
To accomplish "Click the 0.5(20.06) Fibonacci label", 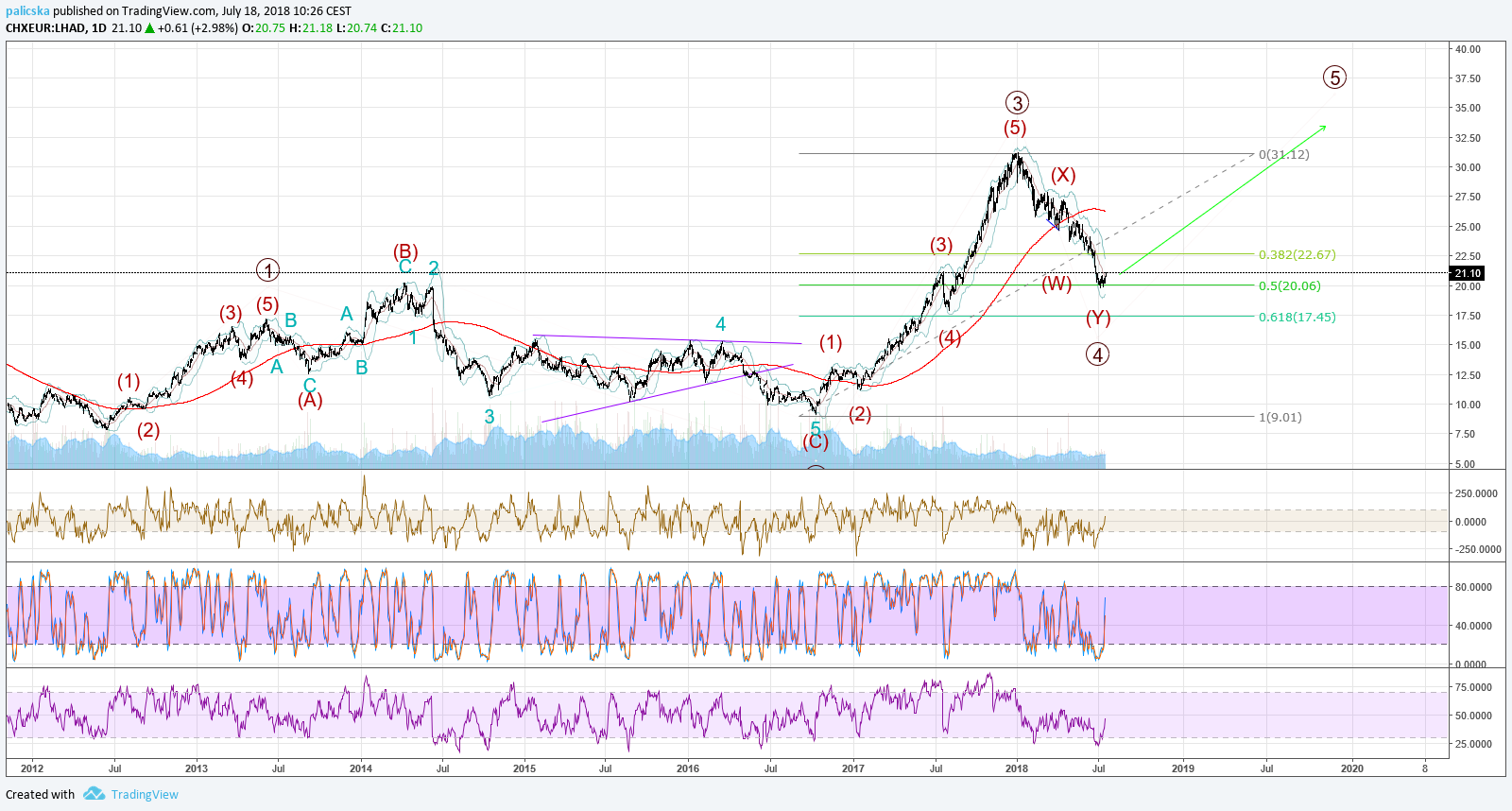I will 1290,285.
